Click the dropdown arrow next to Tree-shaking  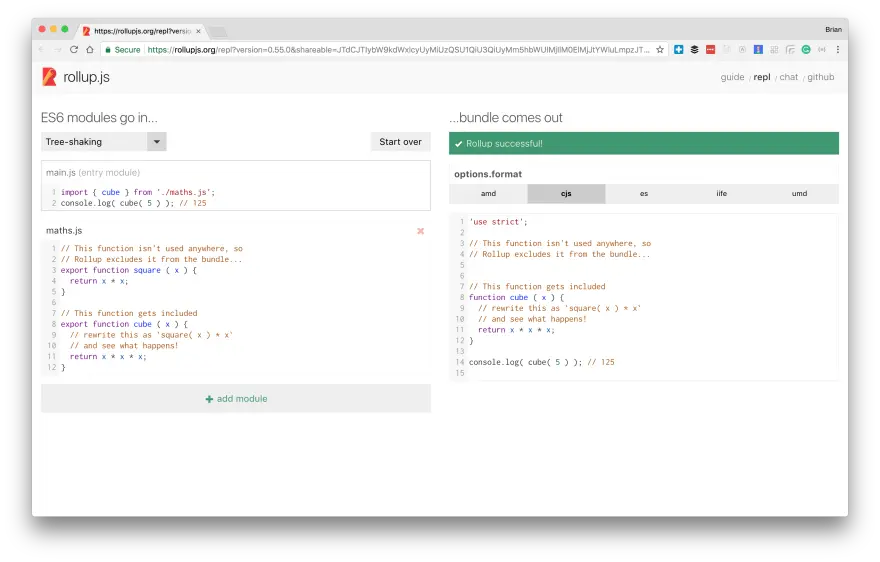coord(157,142)
